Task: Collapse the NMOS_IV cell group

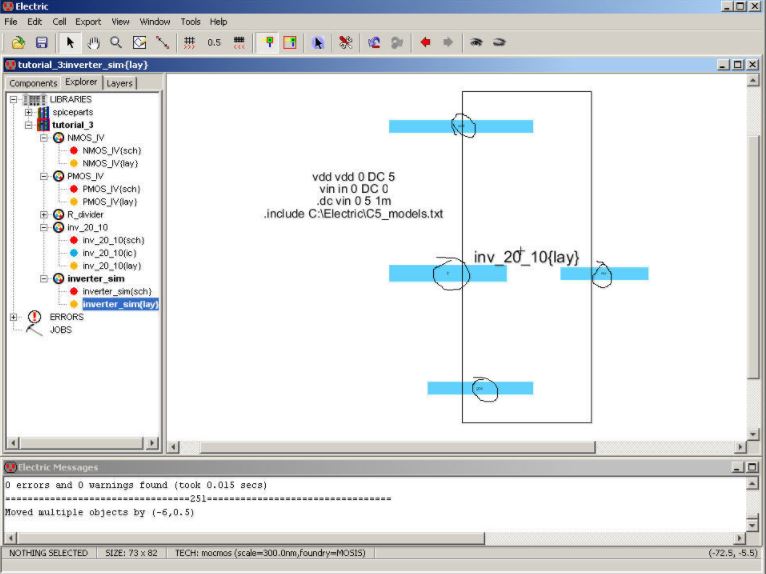Action: (44, 137)
